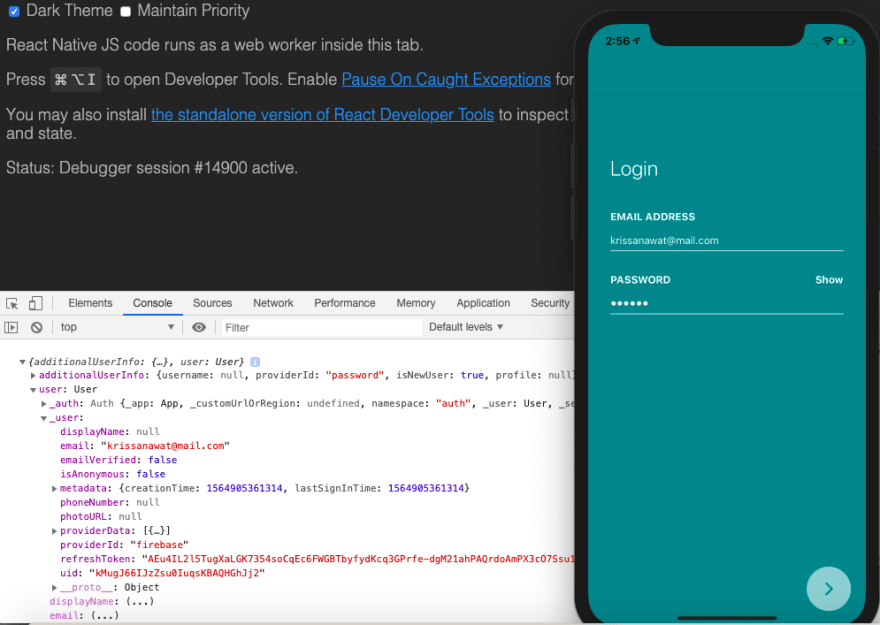Tap the battery icon in phone status bar
This screenshot has height=625, width=880.
click(x=845, y=41)
